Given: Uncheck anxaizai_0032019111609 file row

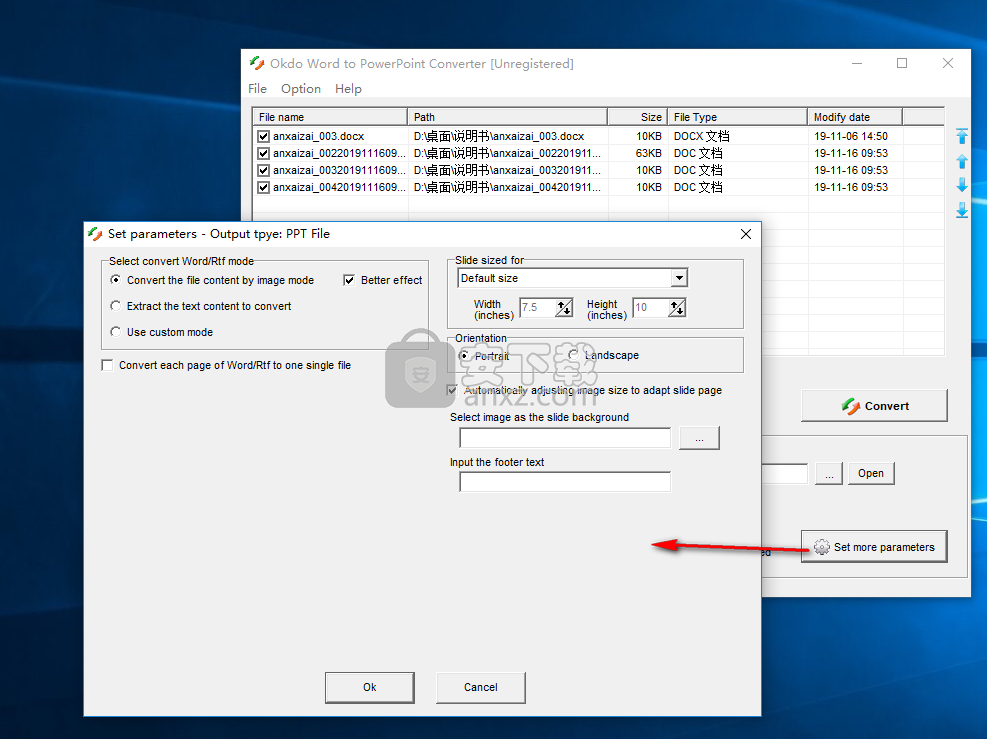Looking at the screenshot, I should [x=263, y=170].
